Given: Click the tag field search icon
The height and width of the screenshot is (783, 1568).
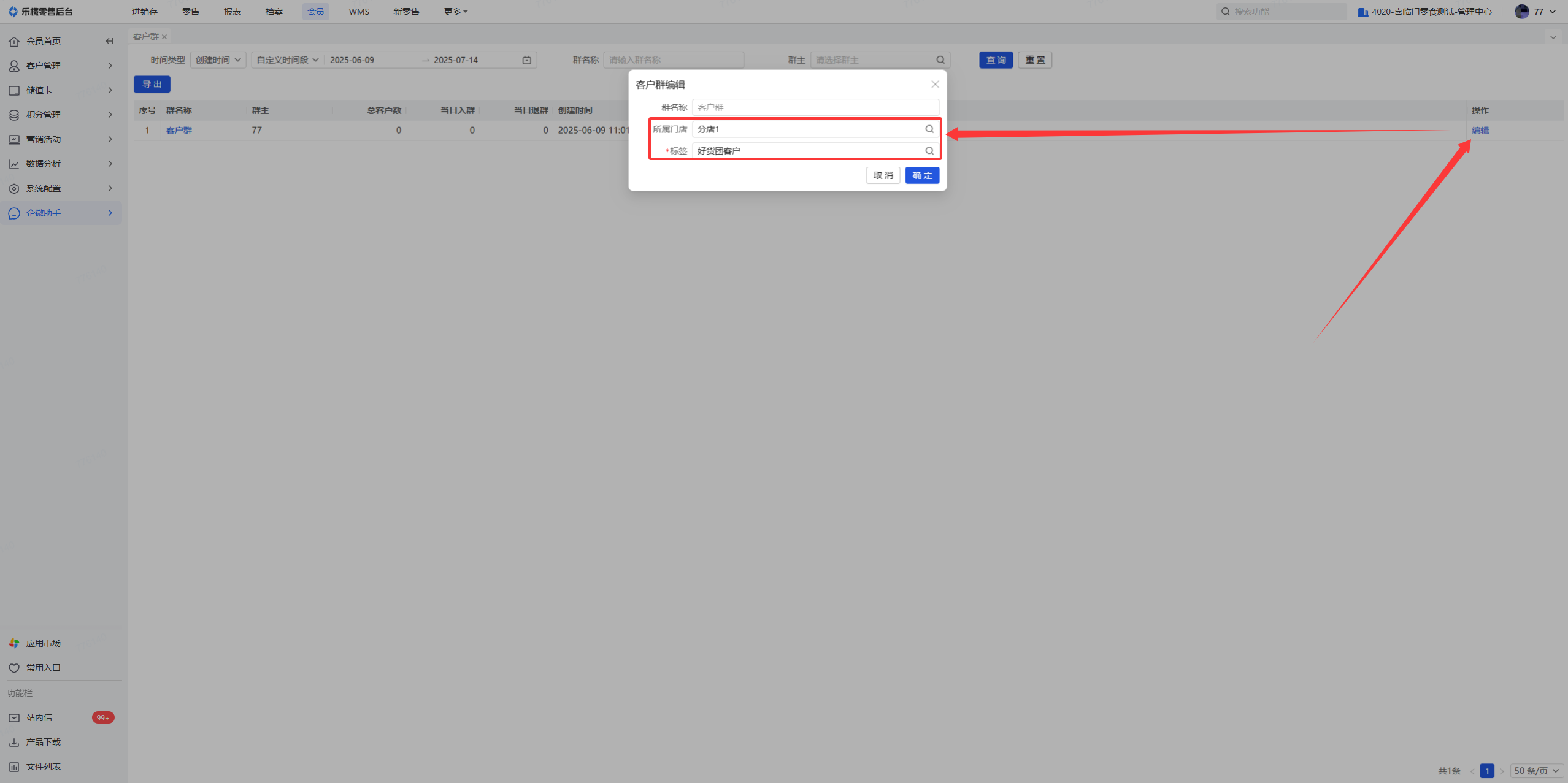Looking at the screenshot, I should 929,151.
